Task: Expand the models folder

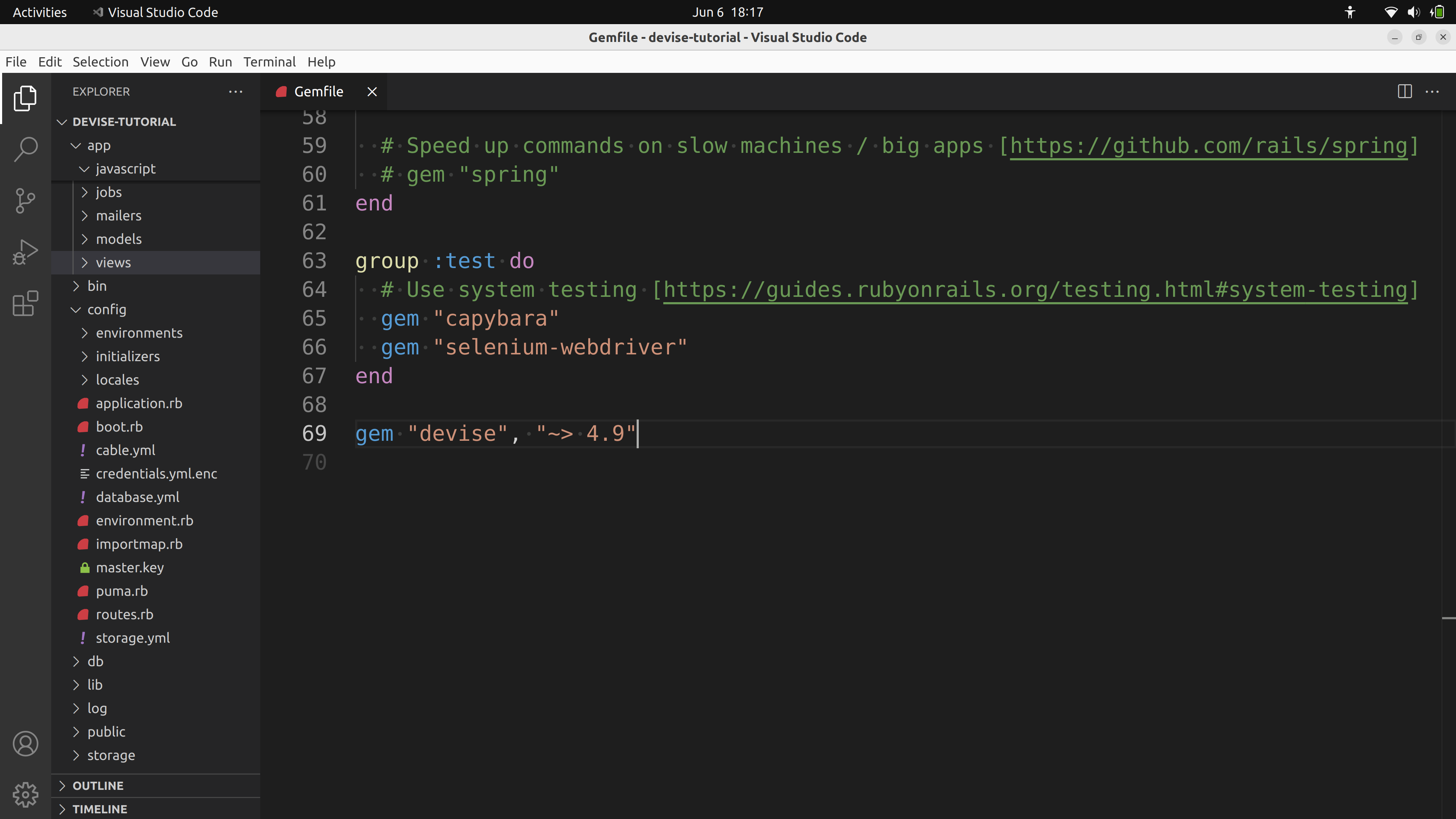Action: (x=84, y=239)
